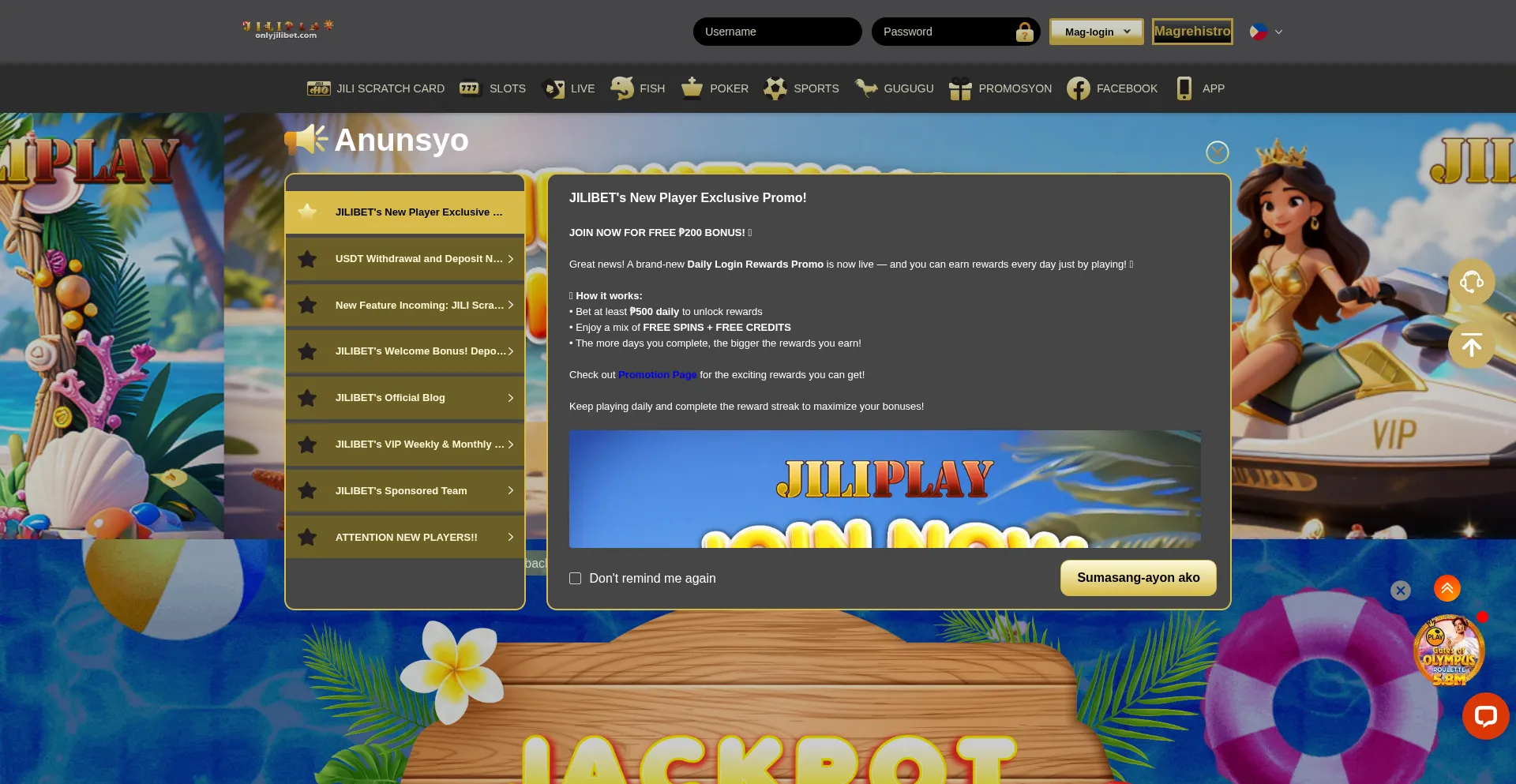Viewport: 1516px width, 784px height.
Task: Open the JILI SCRATCH CARD menu item
Action: click(376, 88)
